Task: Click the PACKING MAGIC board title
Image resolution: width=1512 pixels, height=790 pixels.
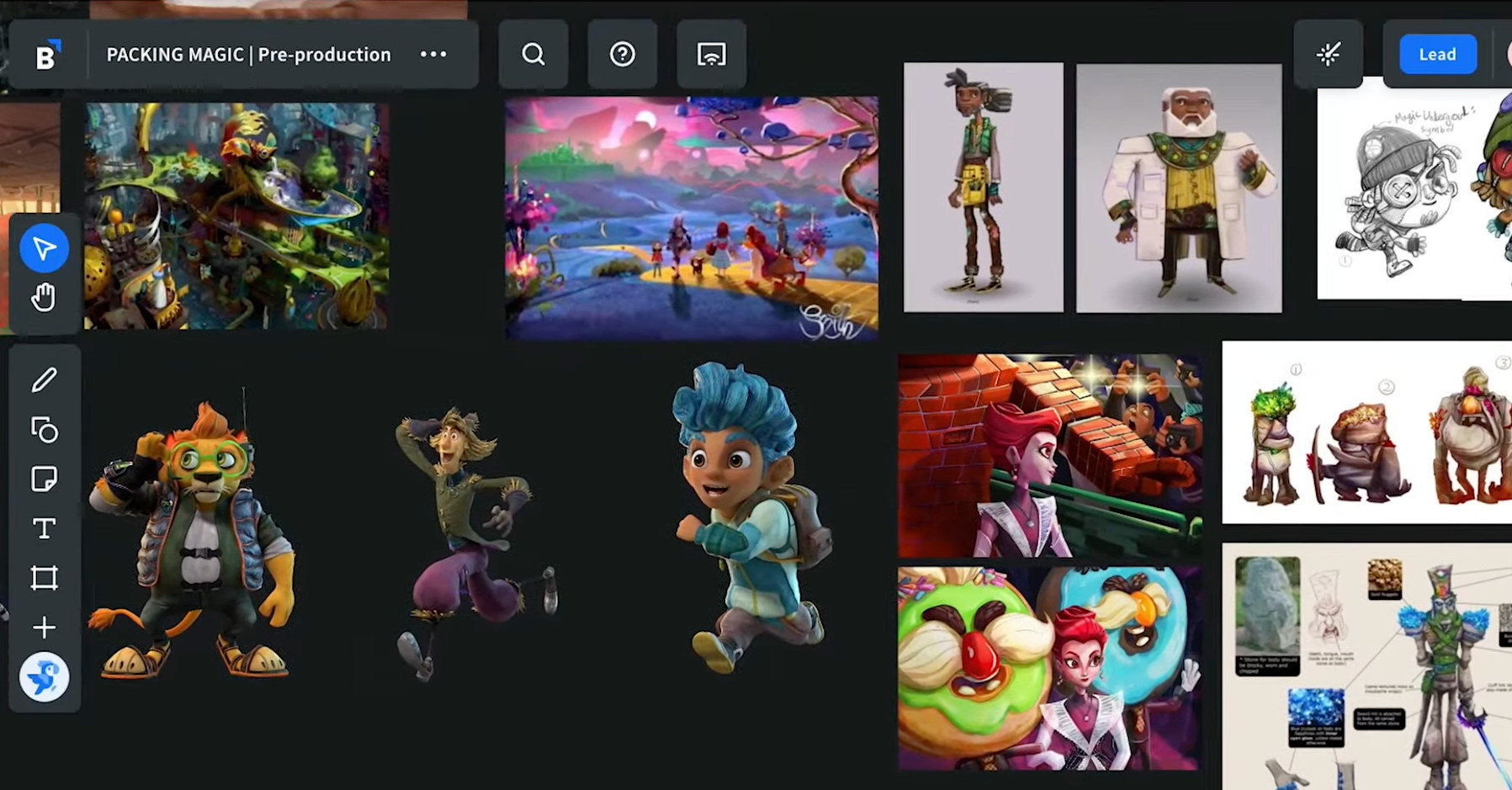Action: [x=248, y=55]
